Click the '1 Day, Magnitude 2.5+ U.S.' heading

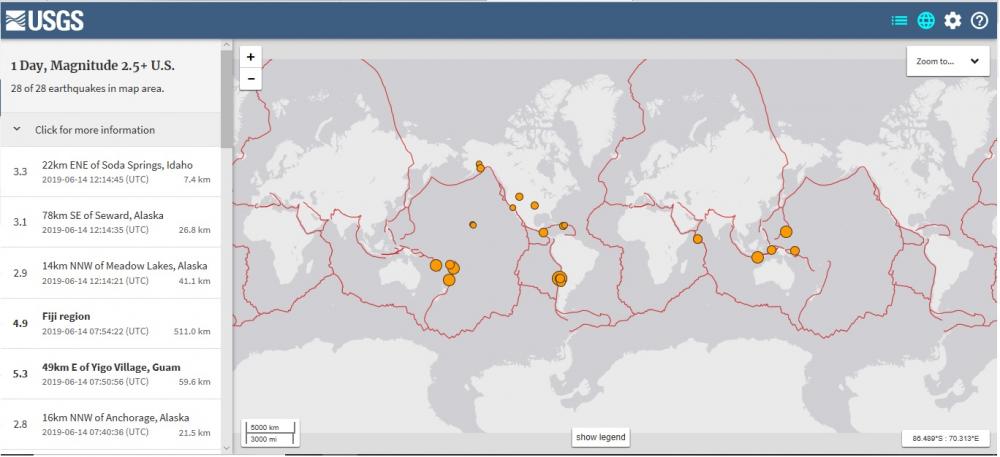[x=93, y=66]
